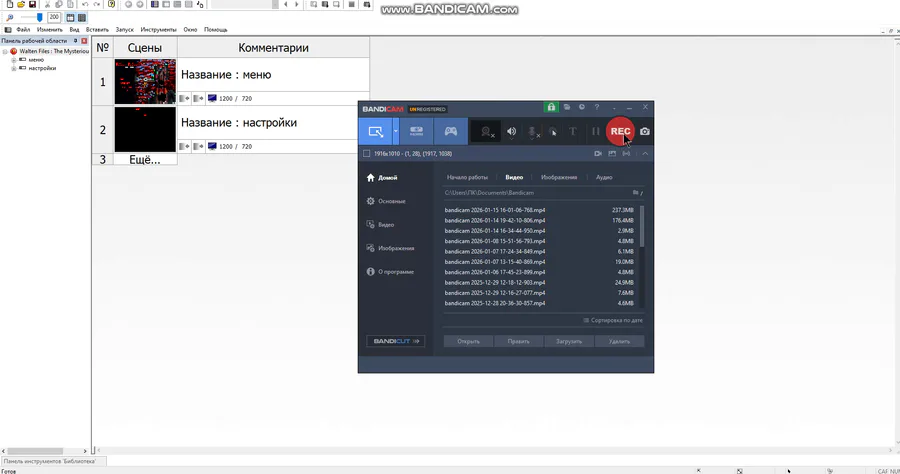Check the box next to 1916x1010 resolution
This screenshot has height=474, width=900.
pos(367,154)
